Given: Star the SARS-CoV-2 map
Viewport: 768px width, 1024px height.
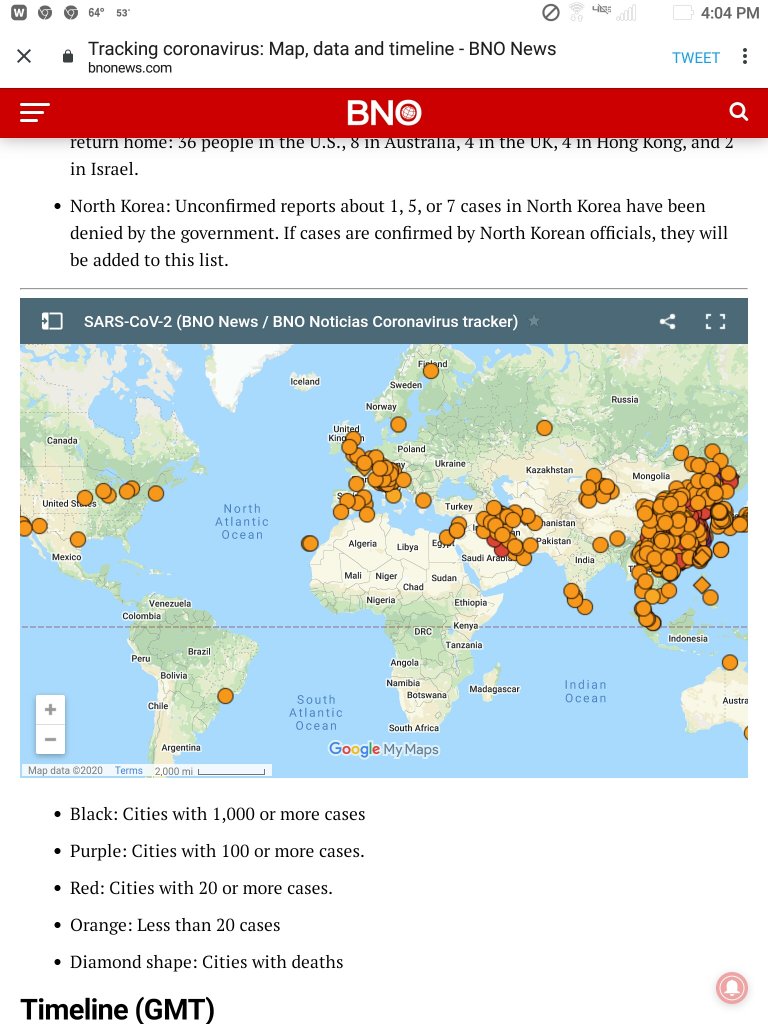Looking at the screenshot, I should point(534,321).
